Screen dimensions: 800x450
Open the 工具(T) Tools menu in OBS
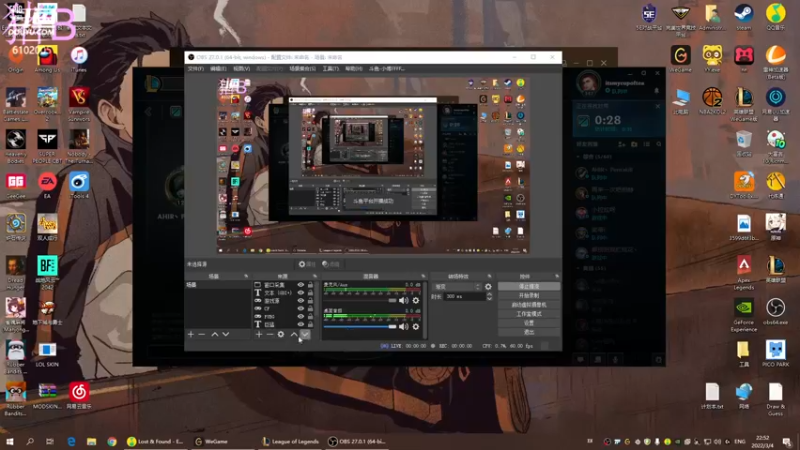pos(330,68)
